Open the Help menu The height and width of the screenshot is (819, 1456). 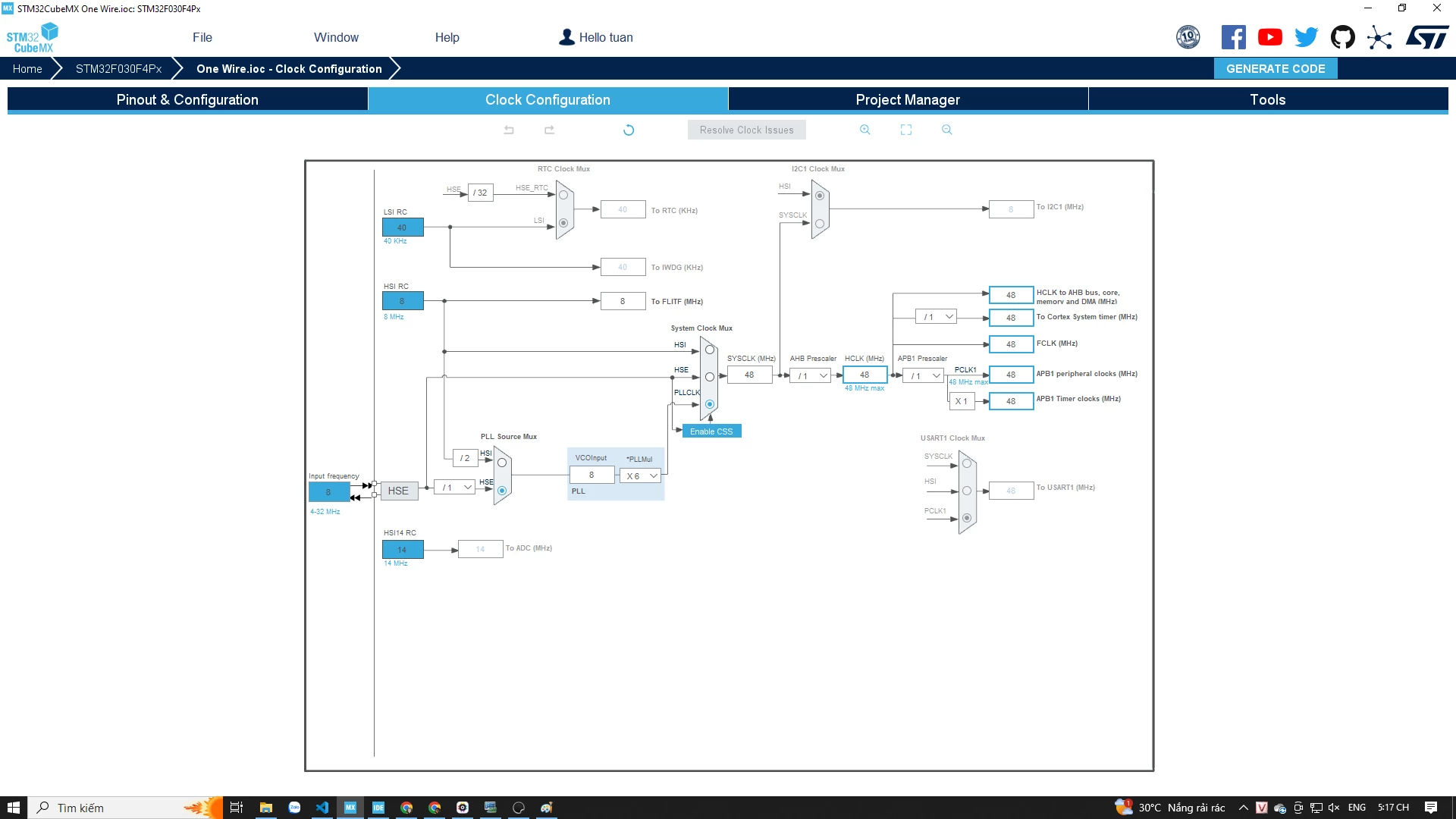tap(447, 37)
